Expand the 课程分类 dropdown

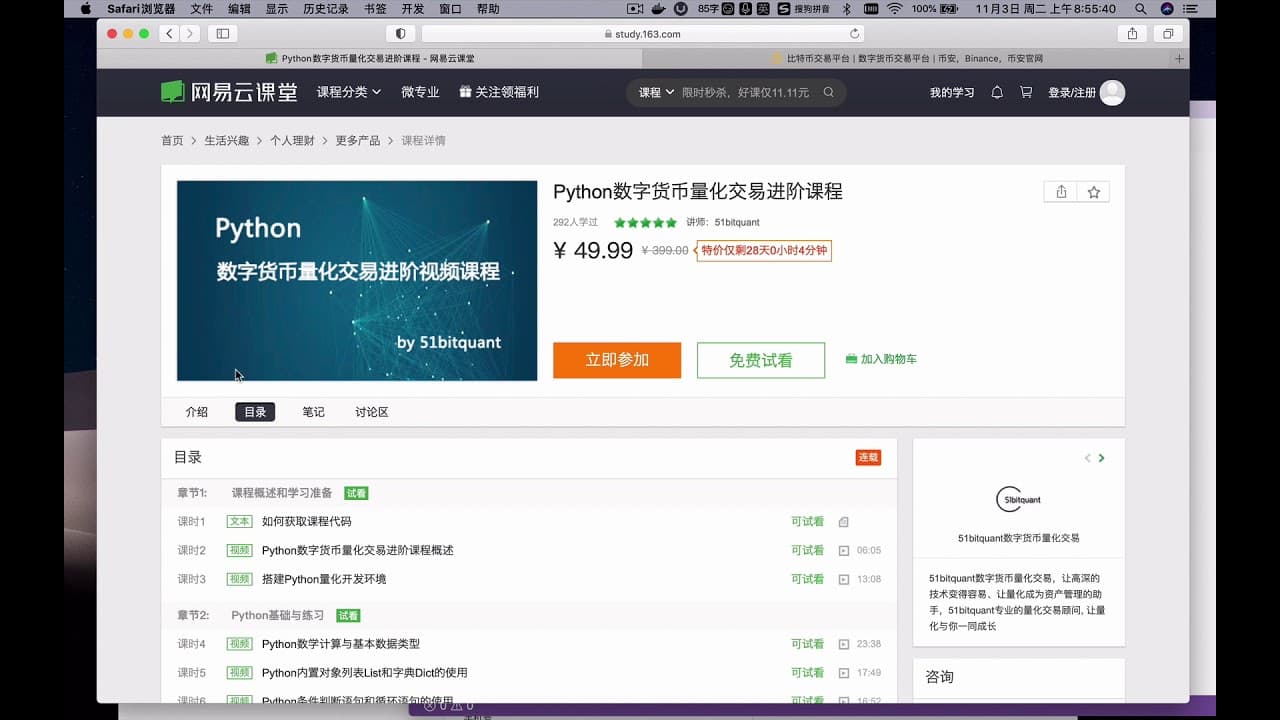coord(349,92)
